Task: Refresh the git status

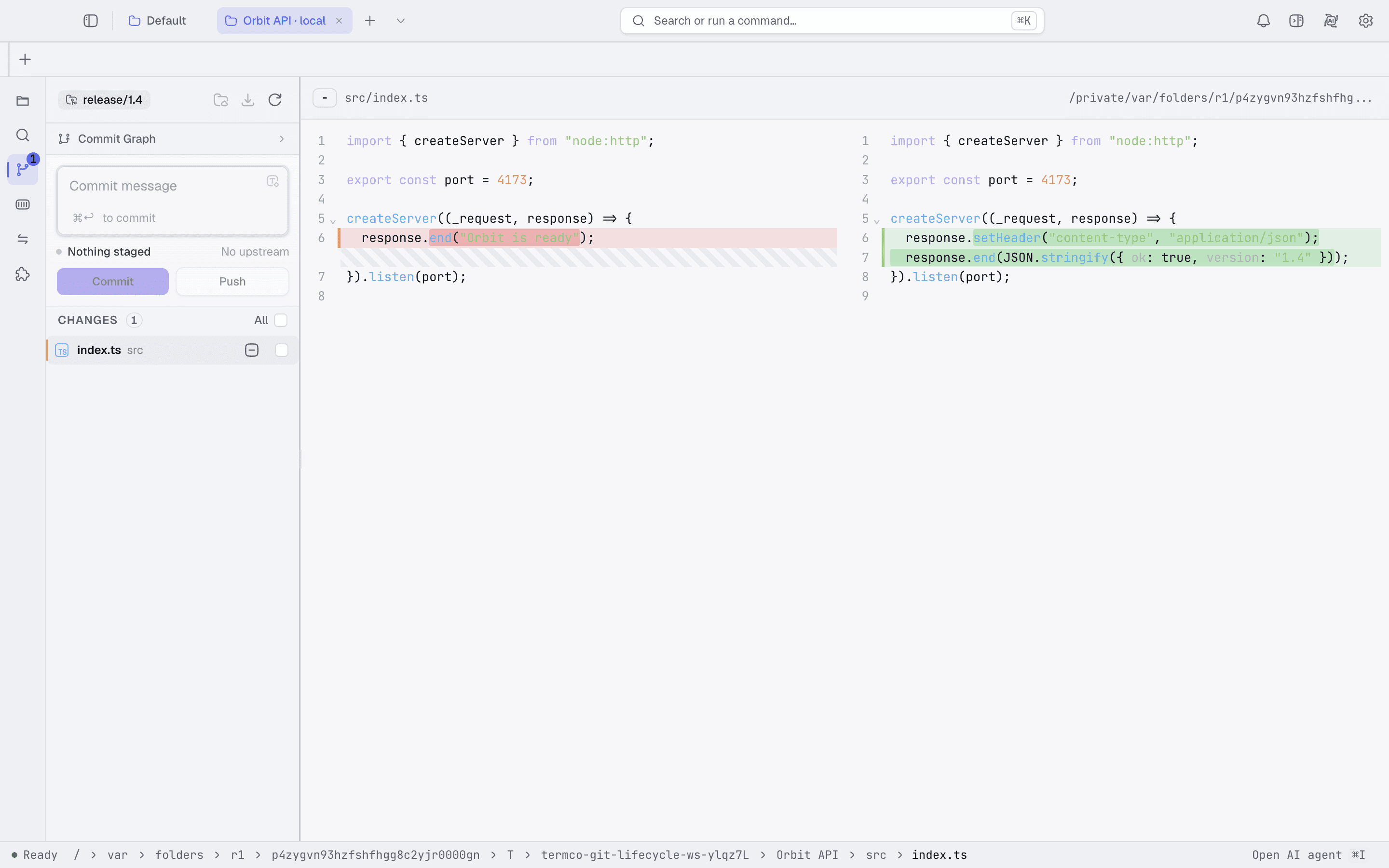Action: 275,100
